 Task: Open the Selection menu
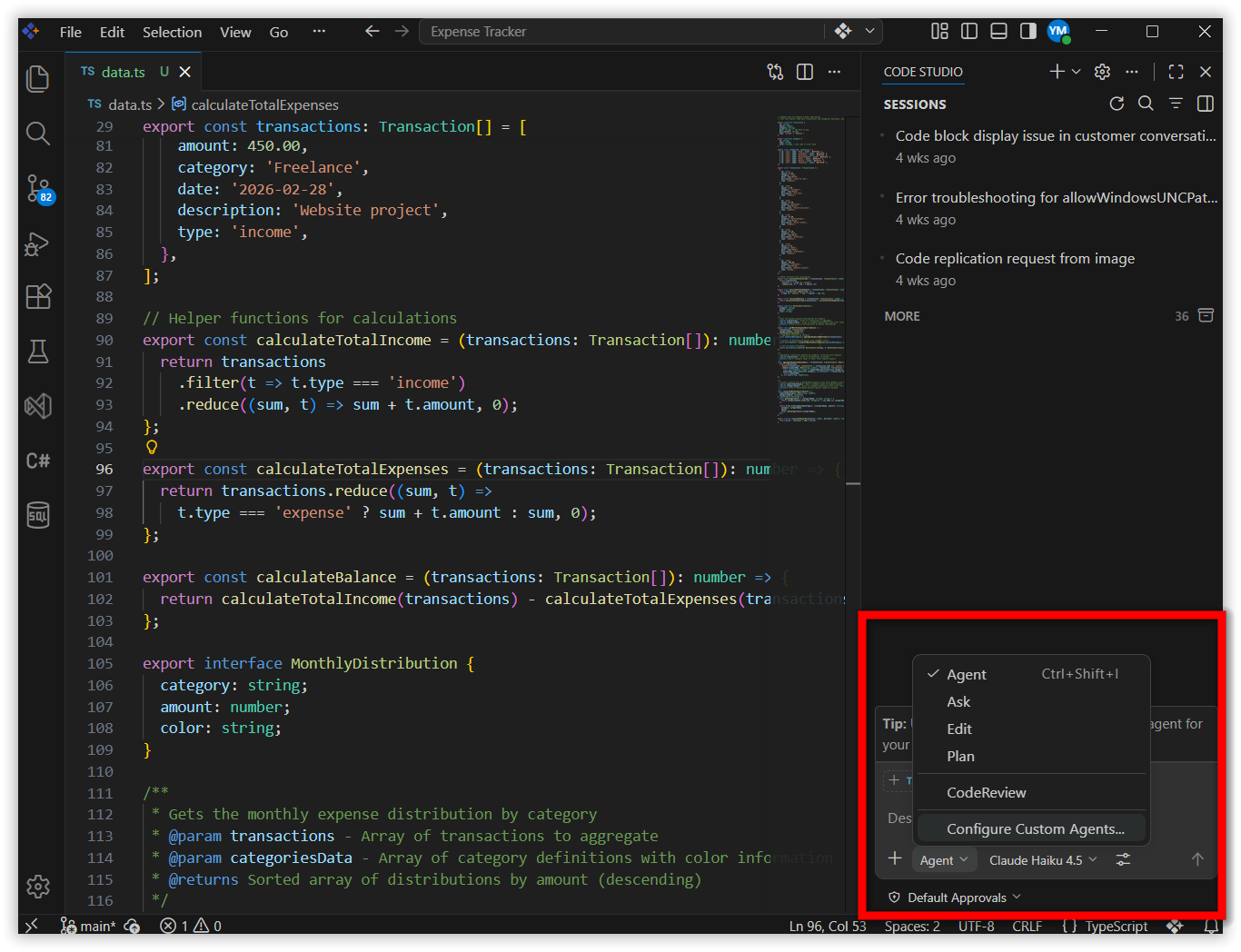(x=172, y=32)
